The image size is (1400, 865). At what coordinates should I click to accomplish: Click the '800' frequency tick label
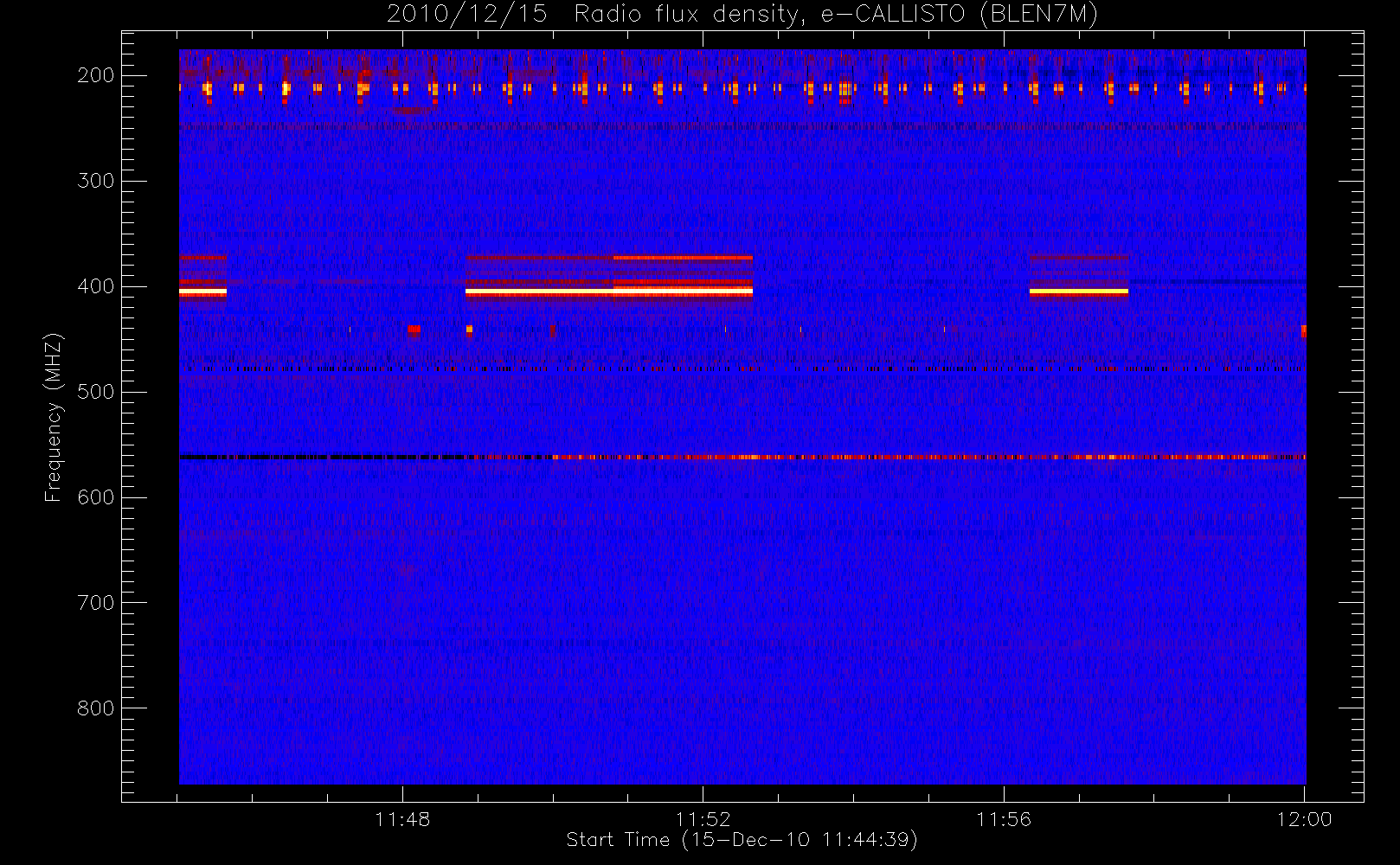(x=96, y=708)
